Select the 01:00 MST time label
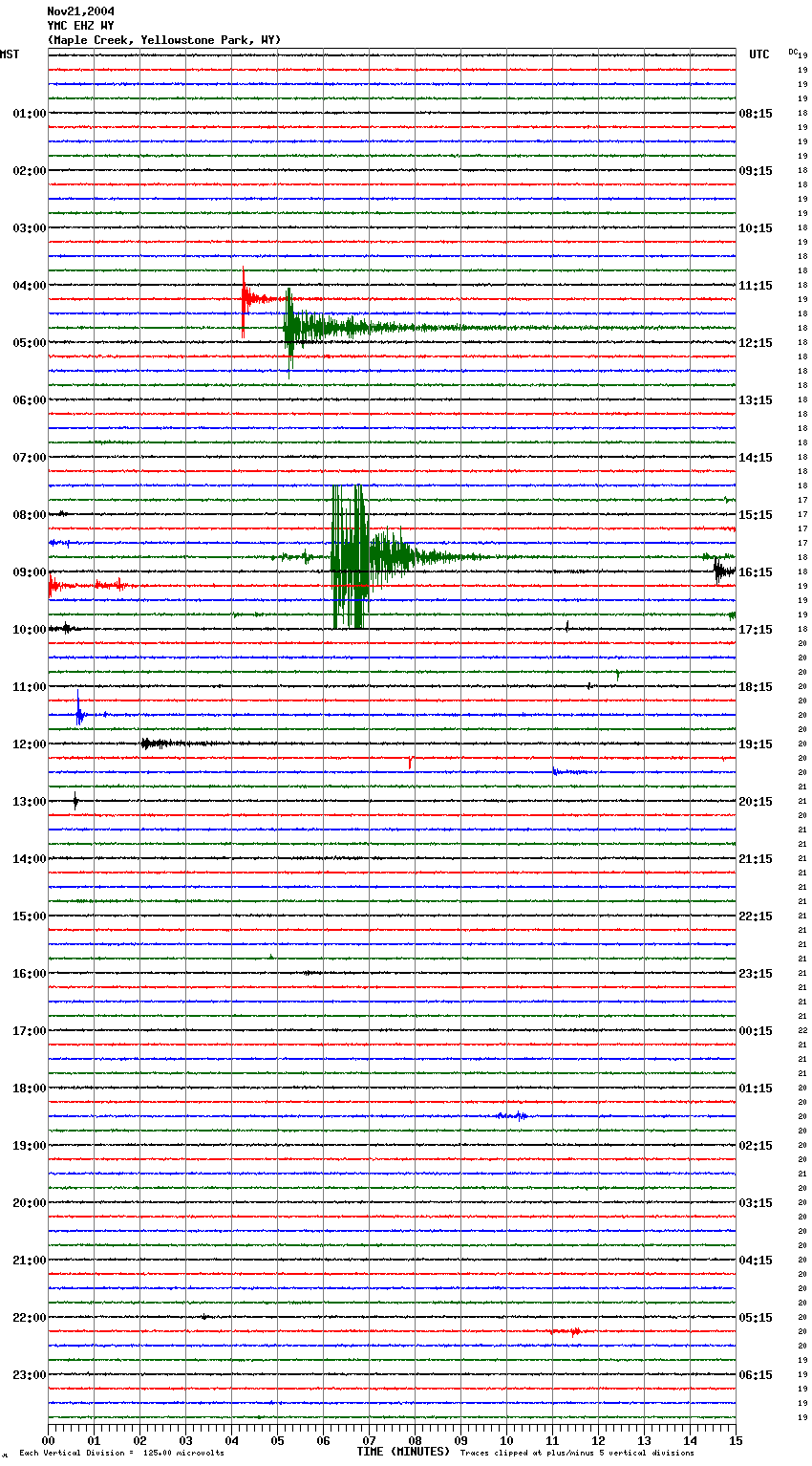Image resolution: width=812 pixels, height=1466 pixels. (30, 114)
